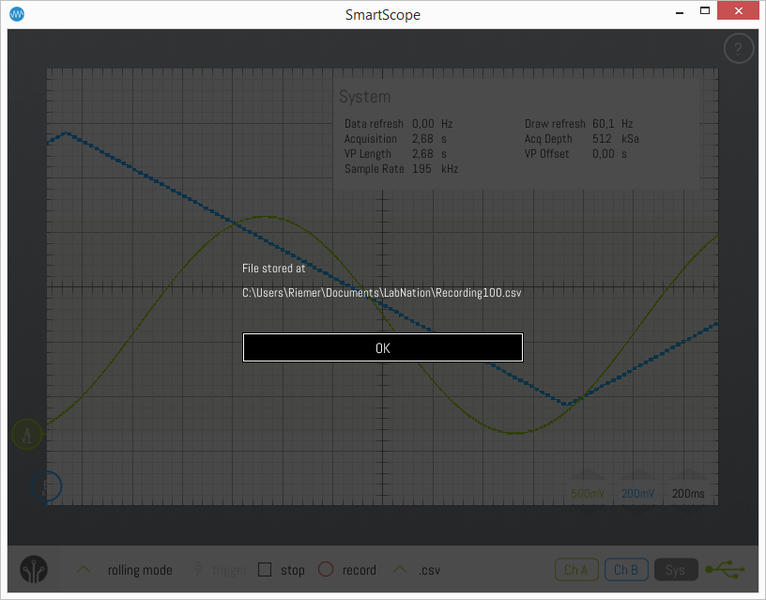
Task: Expand the .csv file format selector arrow
Action: point(400,570)
